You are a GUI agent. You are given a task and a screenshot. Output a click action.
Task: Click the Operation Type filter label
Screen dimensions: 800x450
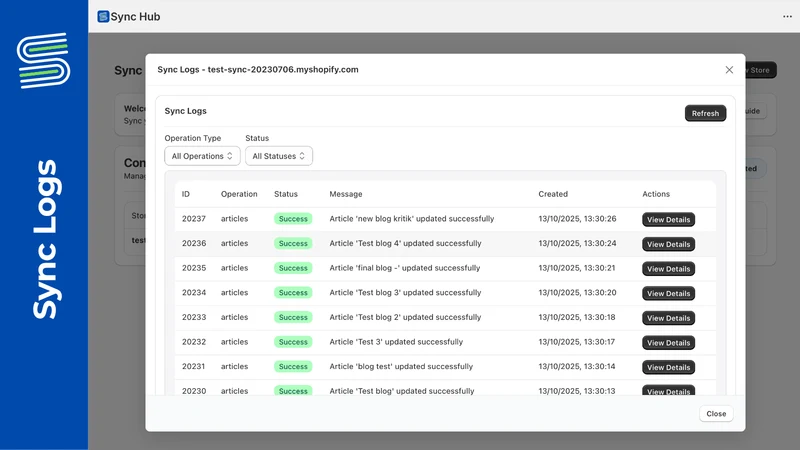(192, 138)
